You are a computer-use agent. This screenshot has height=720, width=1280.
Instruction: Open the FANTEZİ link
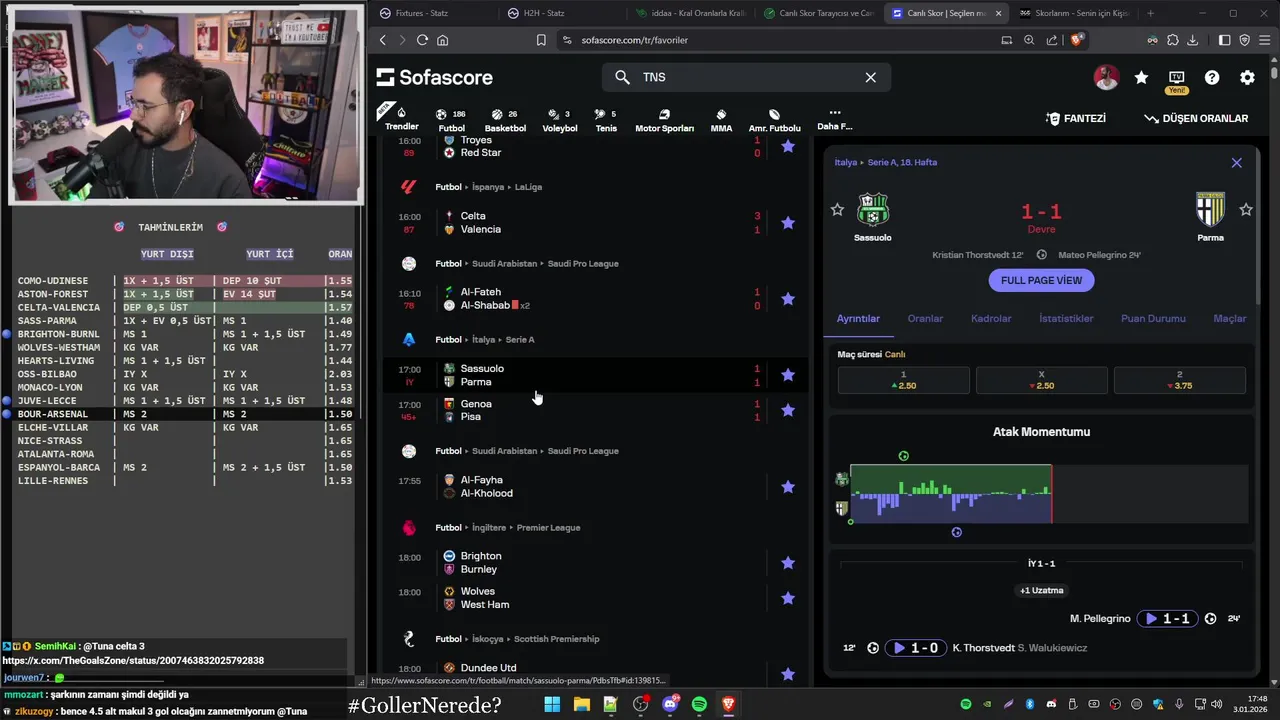(x=1075, y=118)
